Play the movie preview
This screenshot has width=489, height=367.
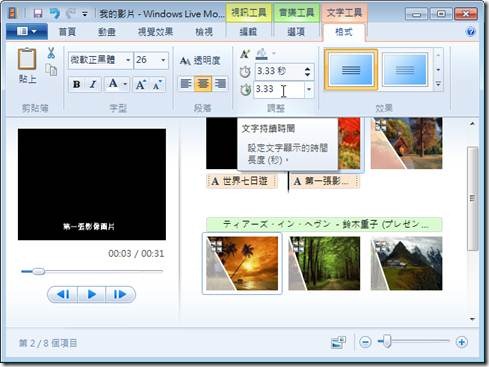click(92, 294)
